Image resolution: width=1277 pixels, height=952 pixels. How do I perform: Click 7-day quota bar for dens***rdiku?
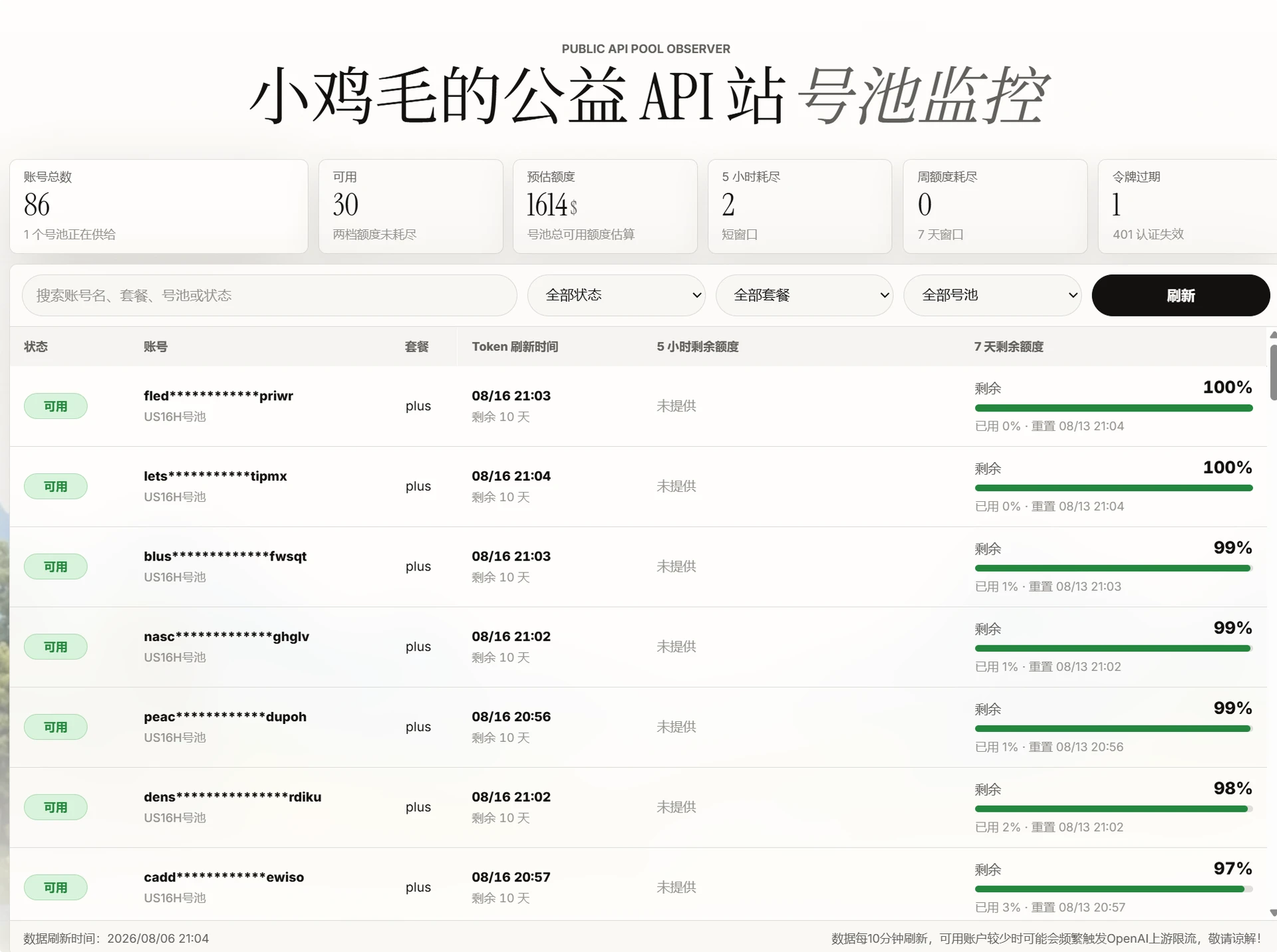(x=1113, y=809)
